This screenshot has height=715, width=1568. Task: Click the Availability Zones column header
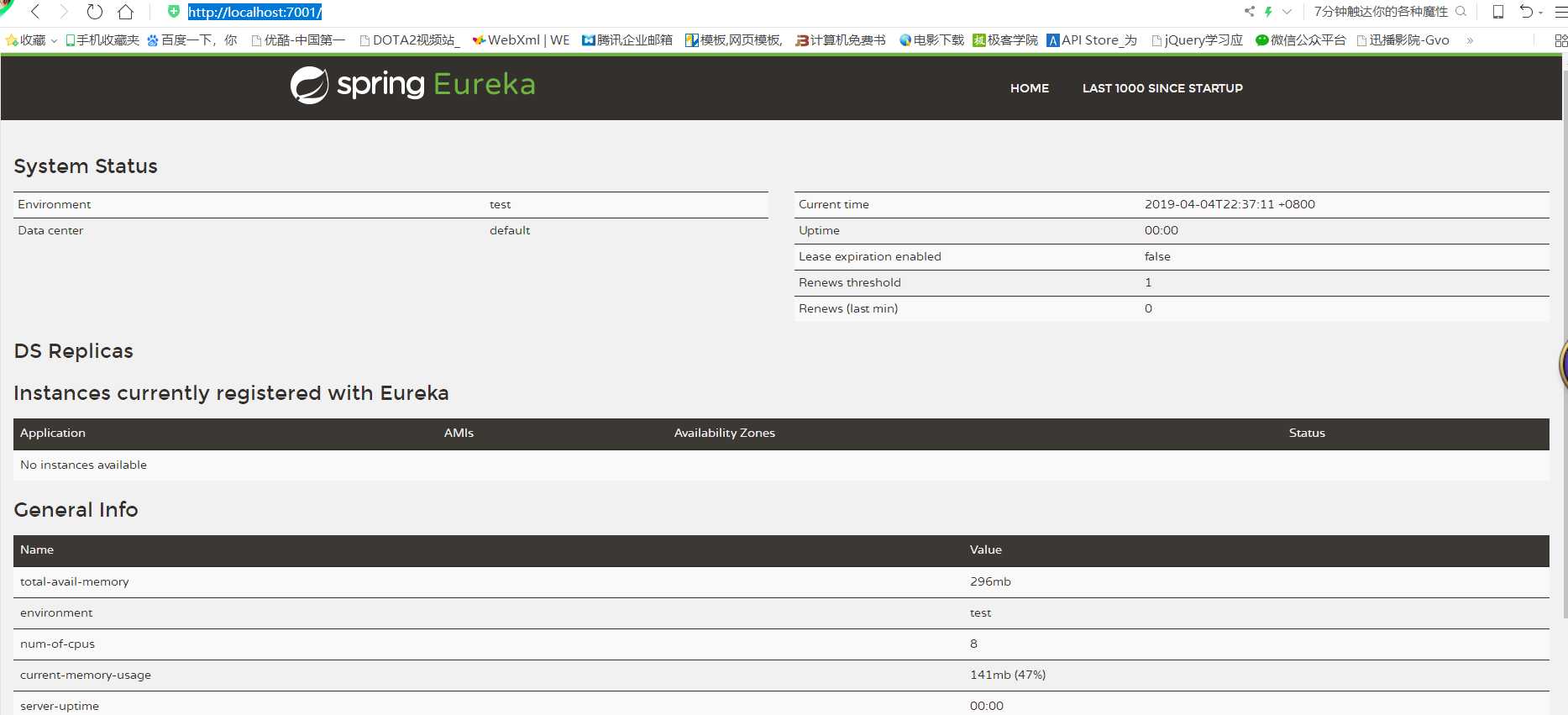[x=725, y=433]
